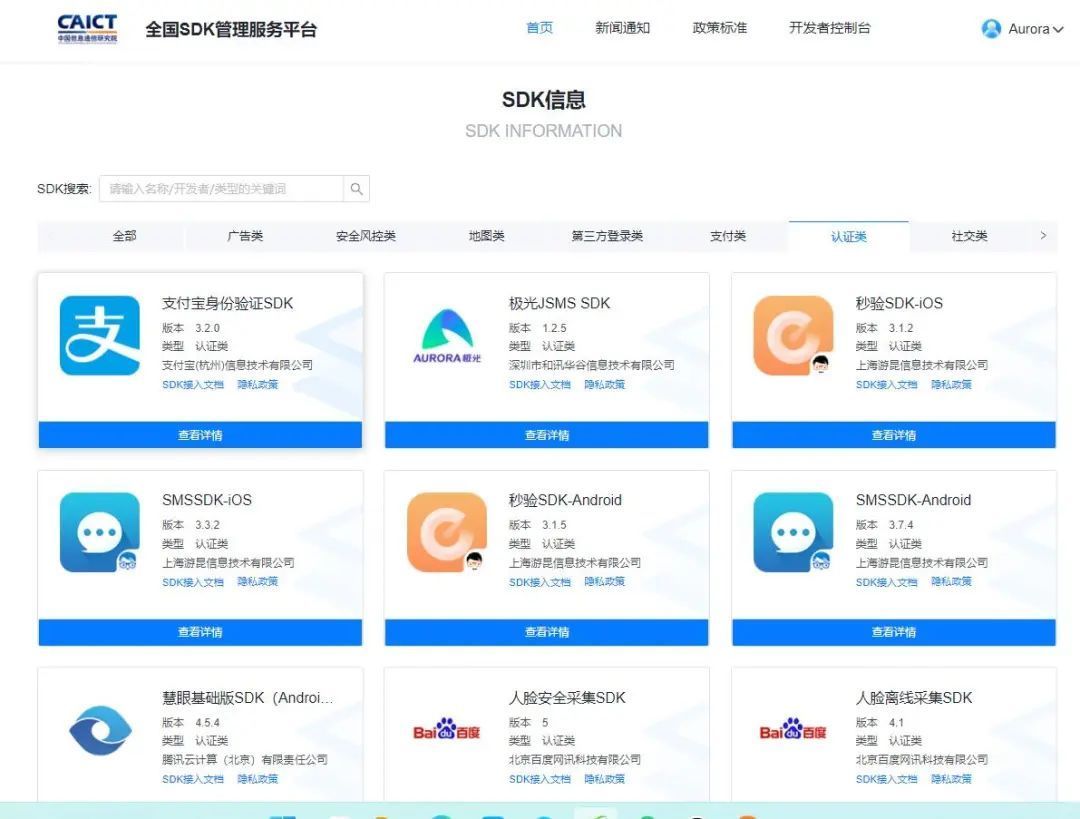
Task: Click the Aurora 极光JSMS SDK logo
Action: click(447, 336)
